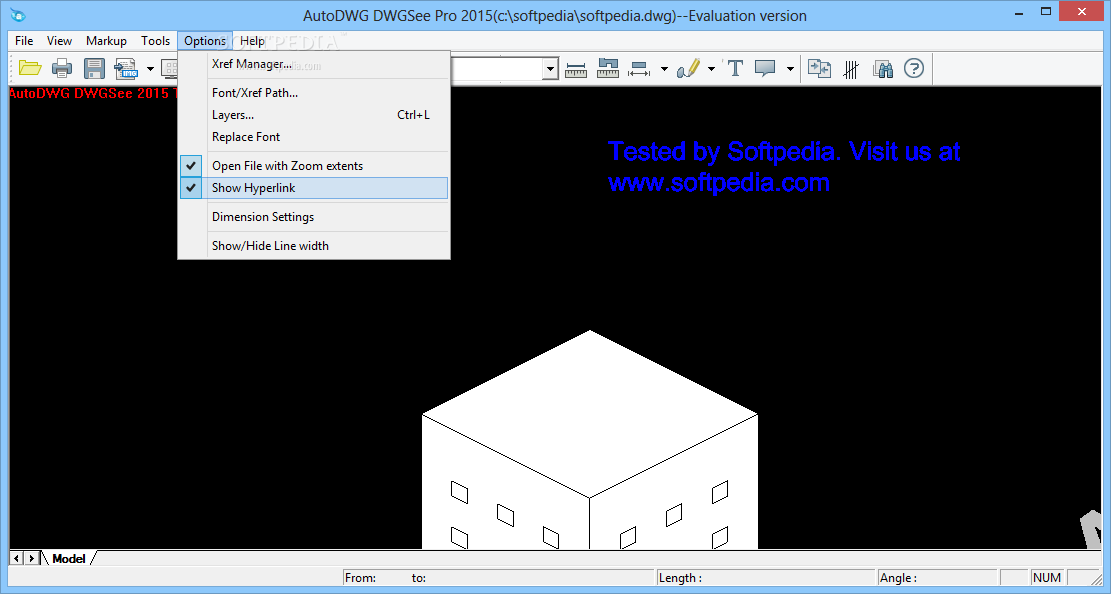Click the NUM status indicator

click(x=1047, y=578)
